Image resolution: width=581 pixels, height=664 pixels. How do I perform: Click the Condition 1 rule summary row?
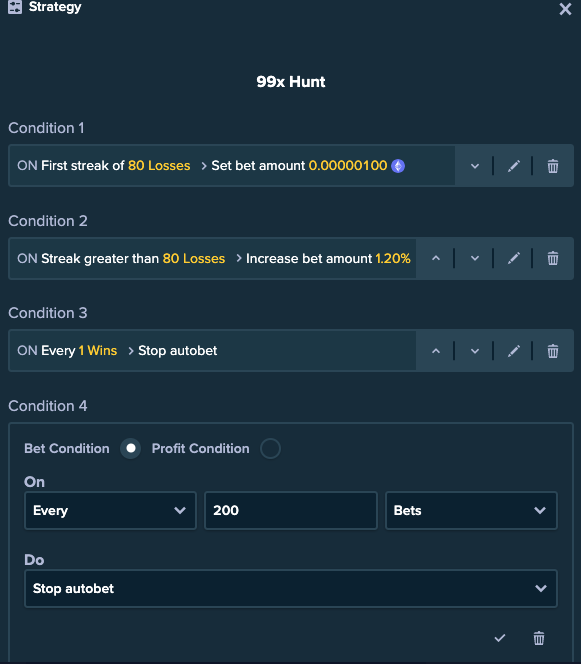pos(232,166)
